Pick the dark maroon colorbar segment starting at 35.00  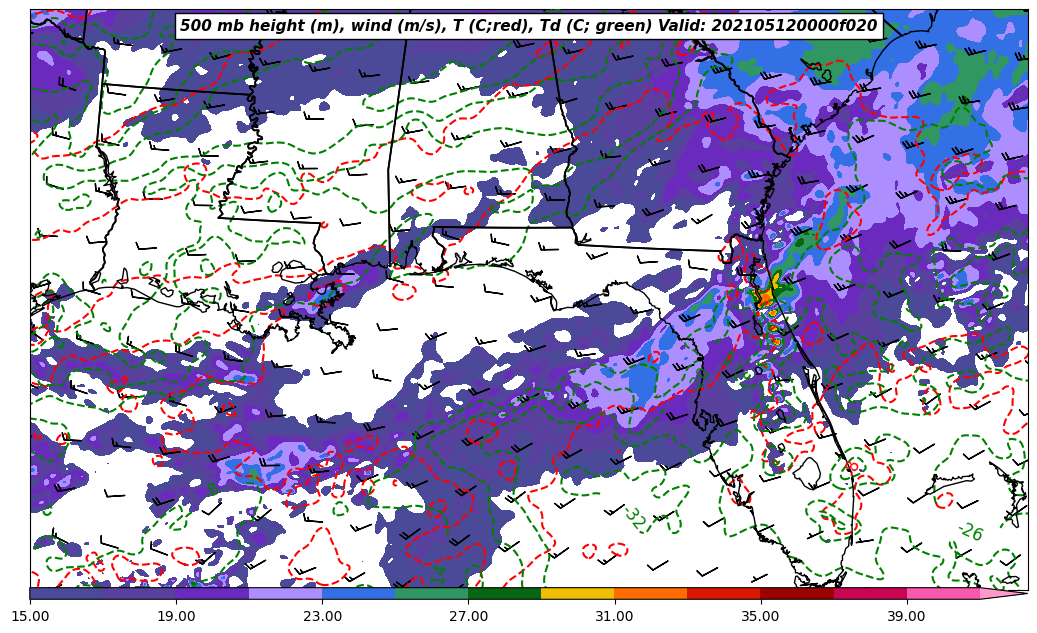[797, 593]
